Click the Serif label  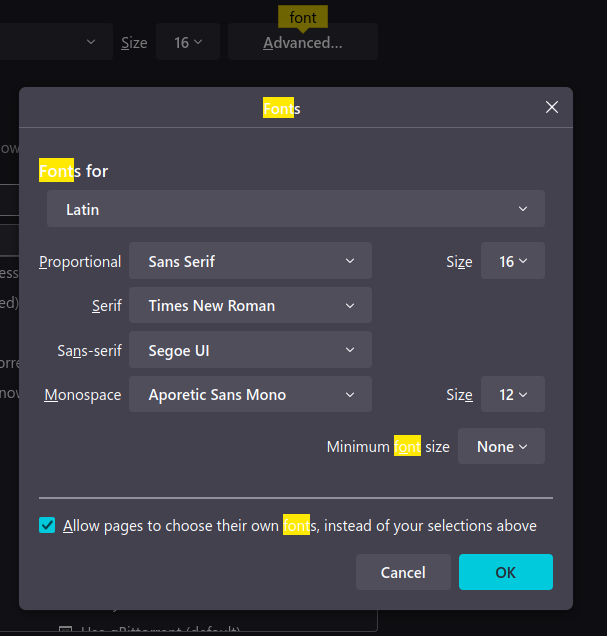[107, 306]
